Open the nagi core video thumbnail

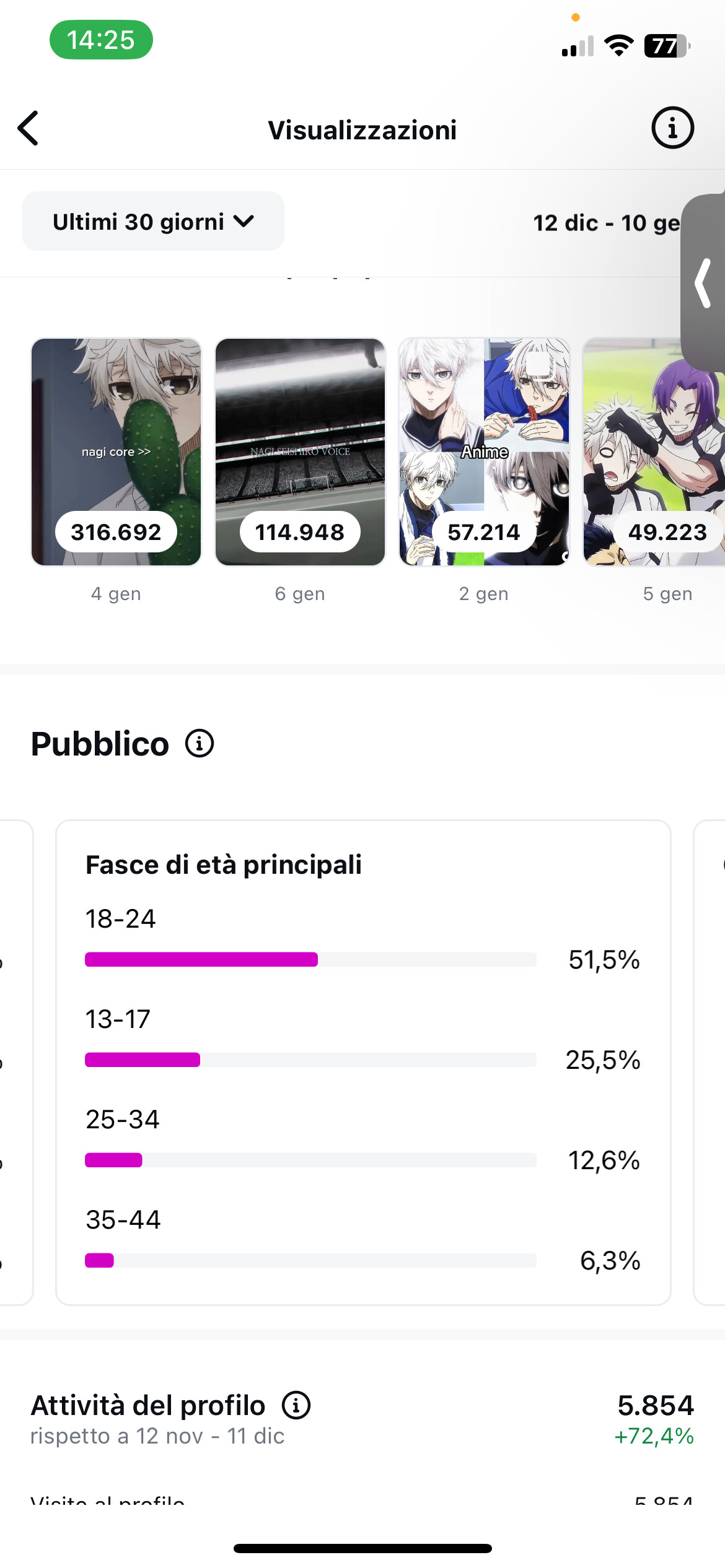[x=116, y=451]
